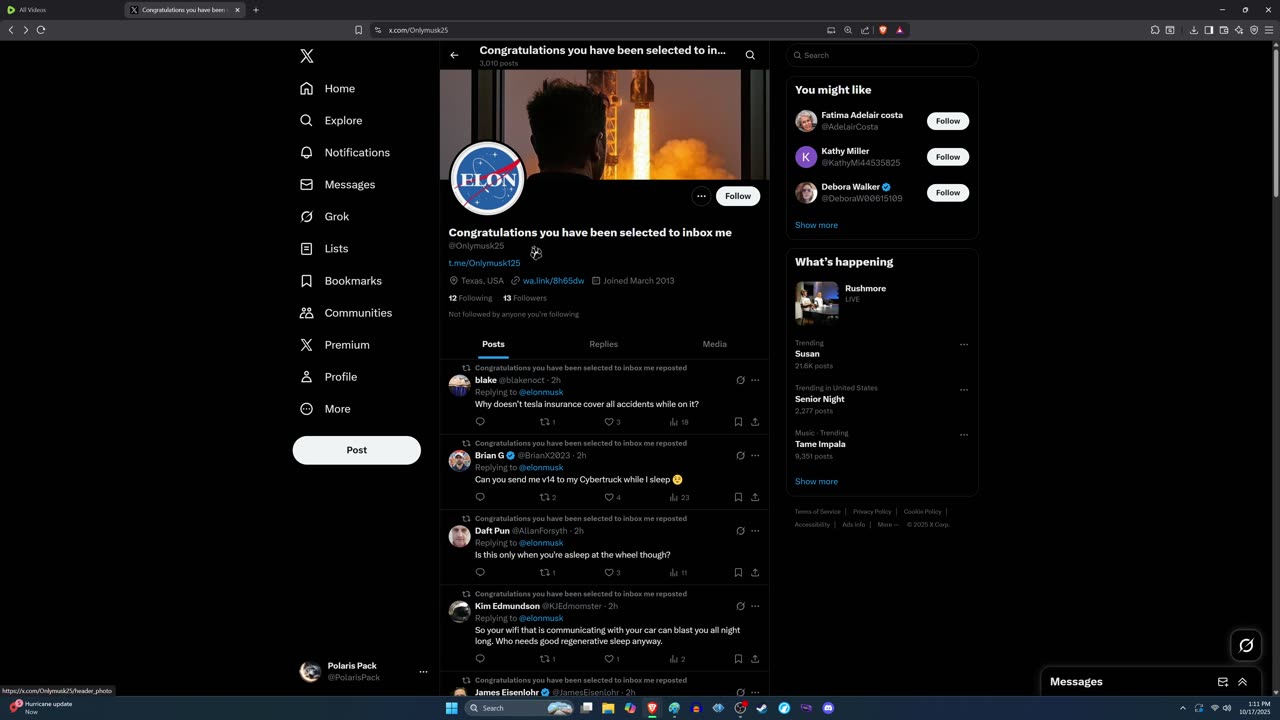The width and height of the screenshot is (1280, 720).
Task: Share blake's post
Action: coord(755,422)
